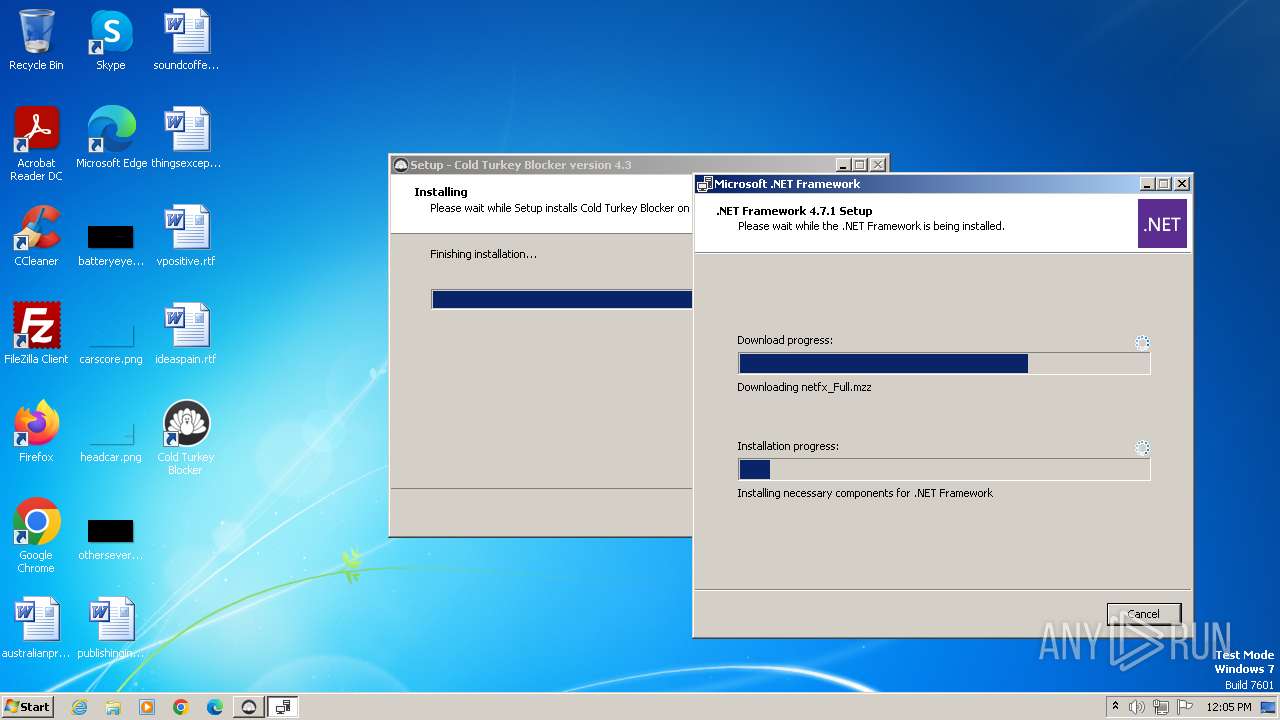Open the network tray icon
Image resolution: width=1280 pixels, height=720 pixels.
(x=1161, y=707)
